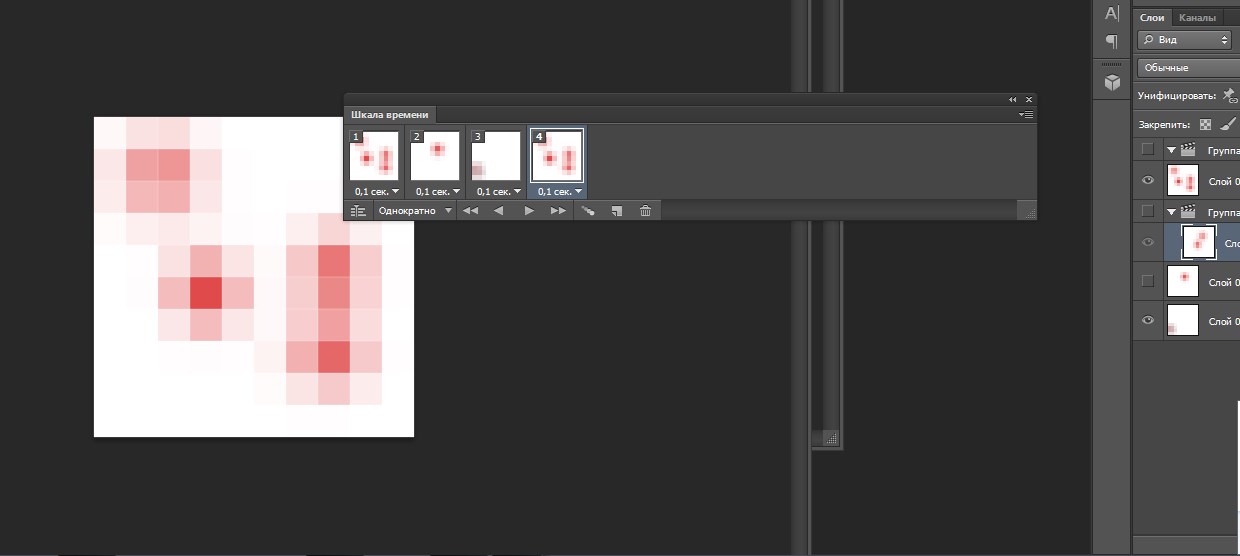Hide the first layer with eye icon

(1147, 180)
